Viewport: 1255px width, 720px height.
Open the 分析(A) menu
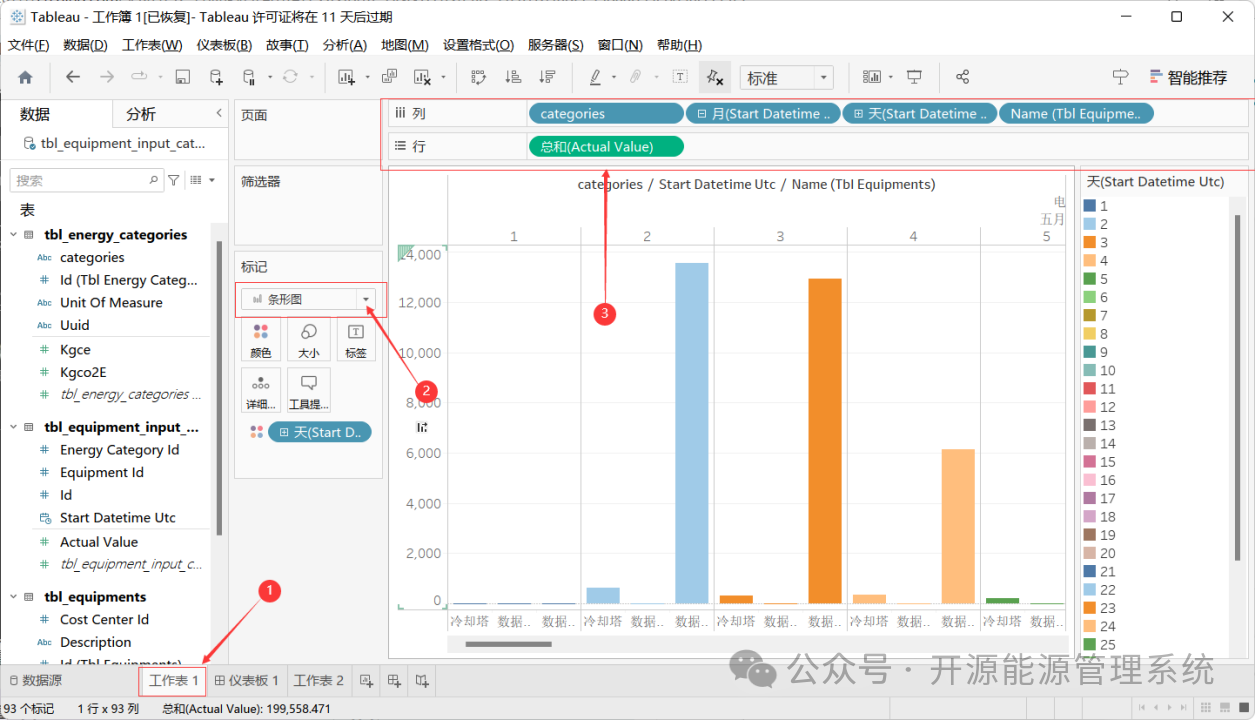(x=345, y=45)
